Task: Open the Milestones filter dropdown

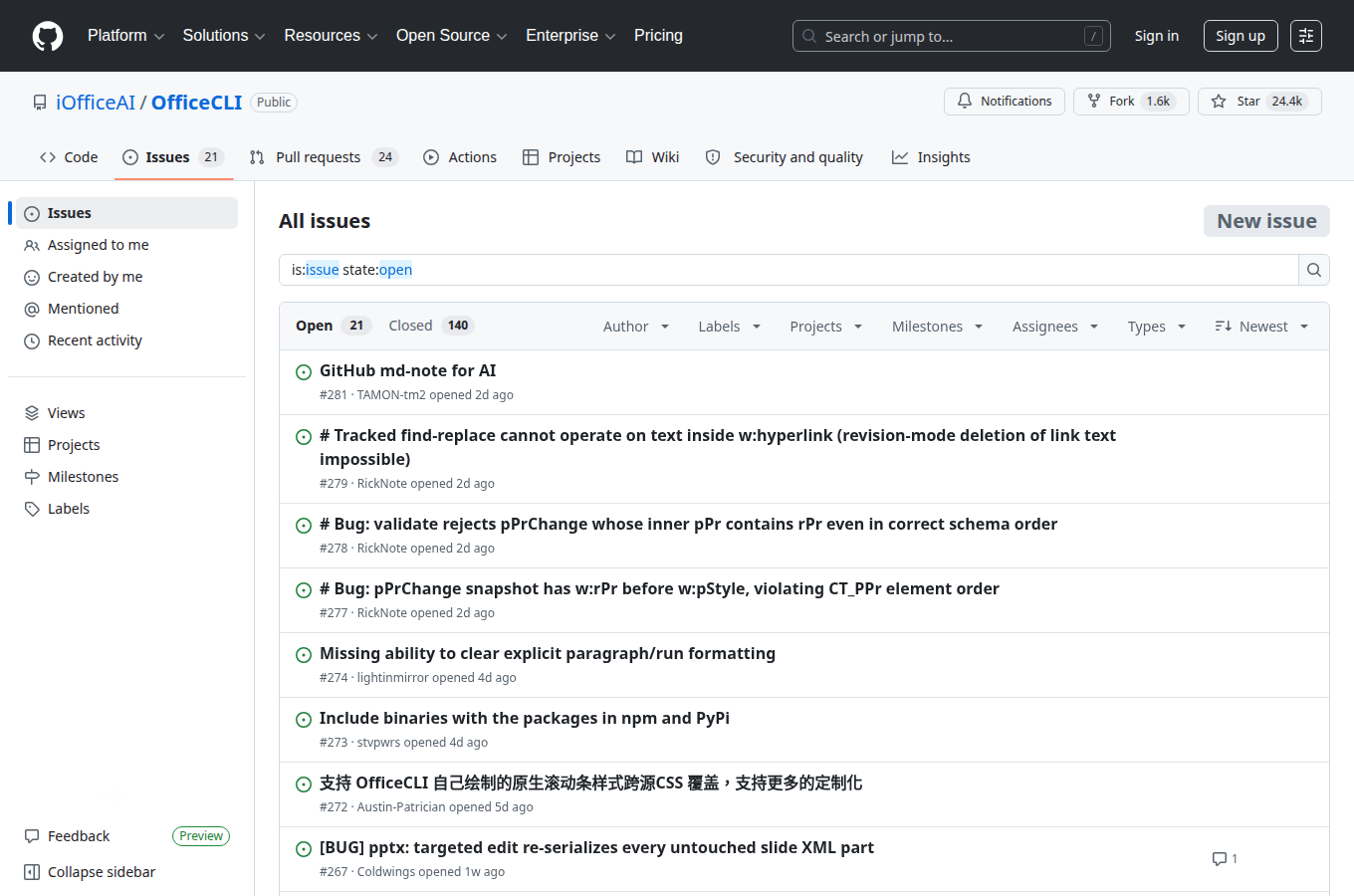Action: [937, 327]
